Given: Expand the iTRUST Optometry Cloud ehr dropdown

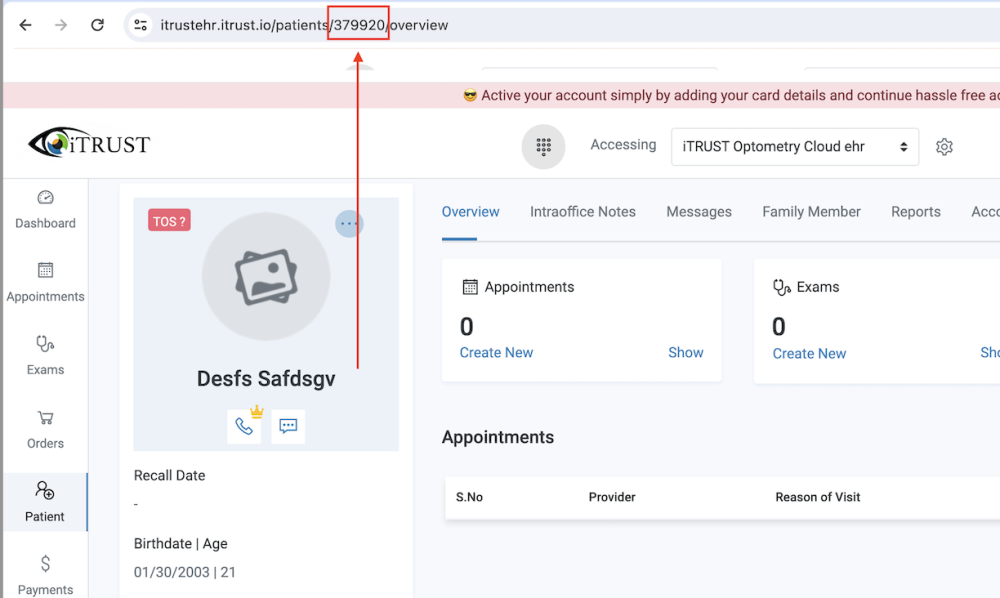Looking at the screenshot, I should (794, 147).
